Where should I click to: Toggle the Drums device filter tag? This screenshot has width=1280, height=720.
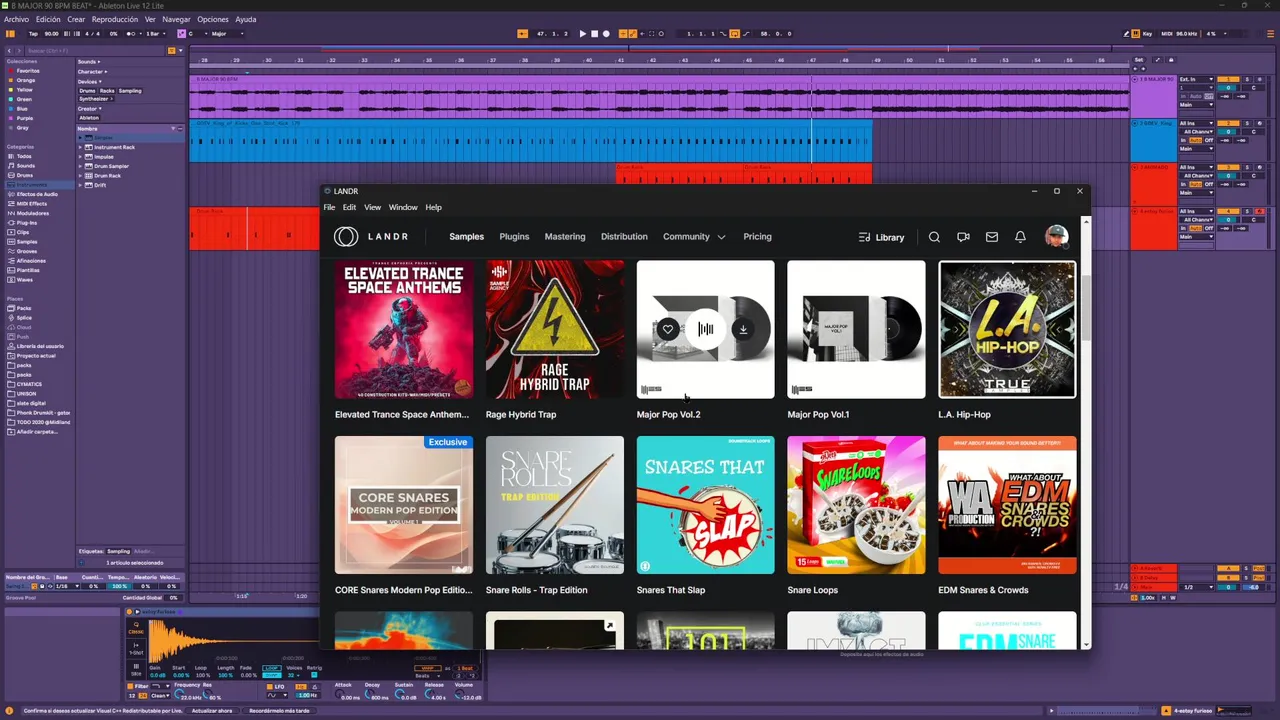87,91
